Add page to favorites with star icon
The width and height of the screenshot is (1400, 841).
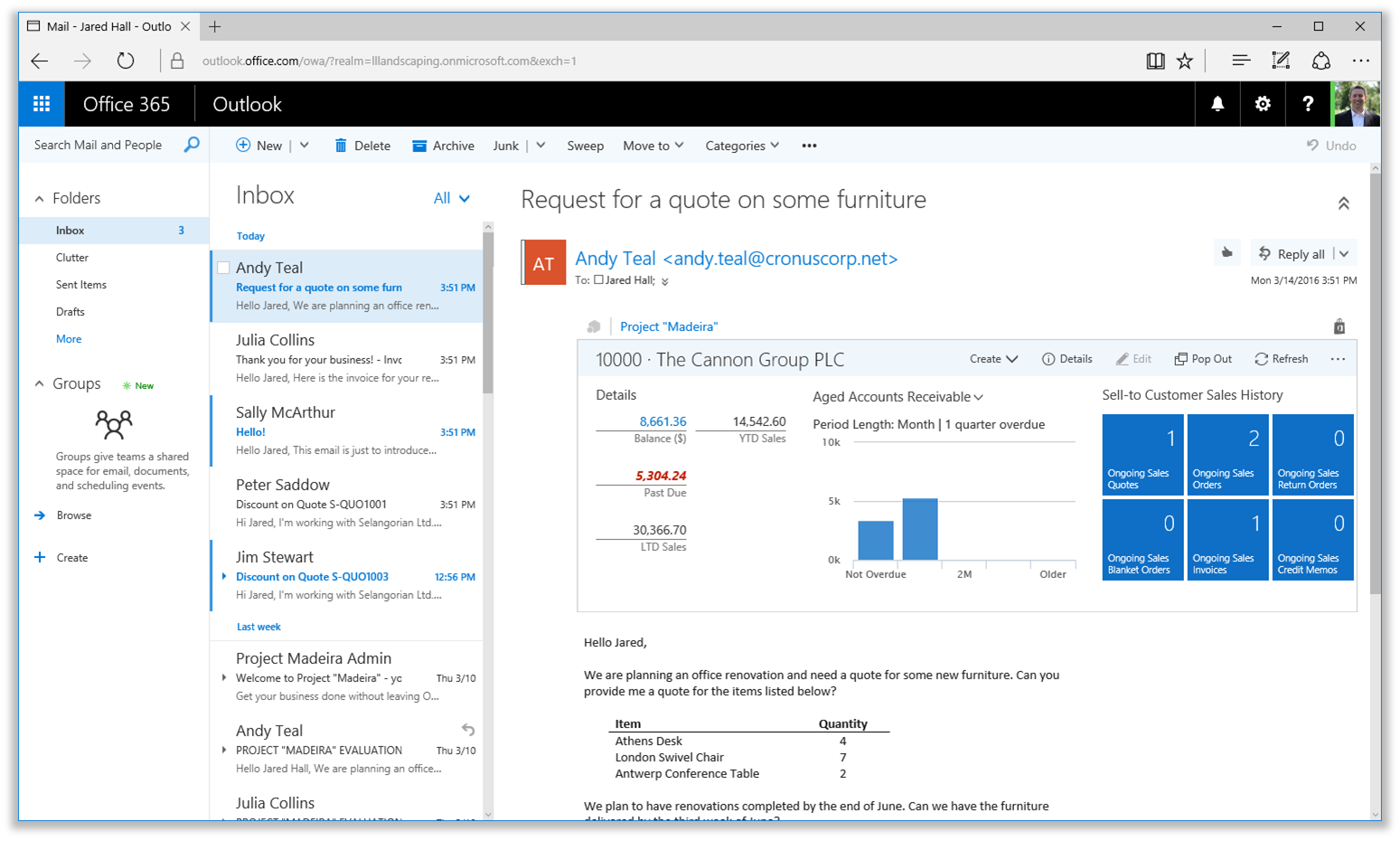pyautogui.click(x=1185, y=61)
